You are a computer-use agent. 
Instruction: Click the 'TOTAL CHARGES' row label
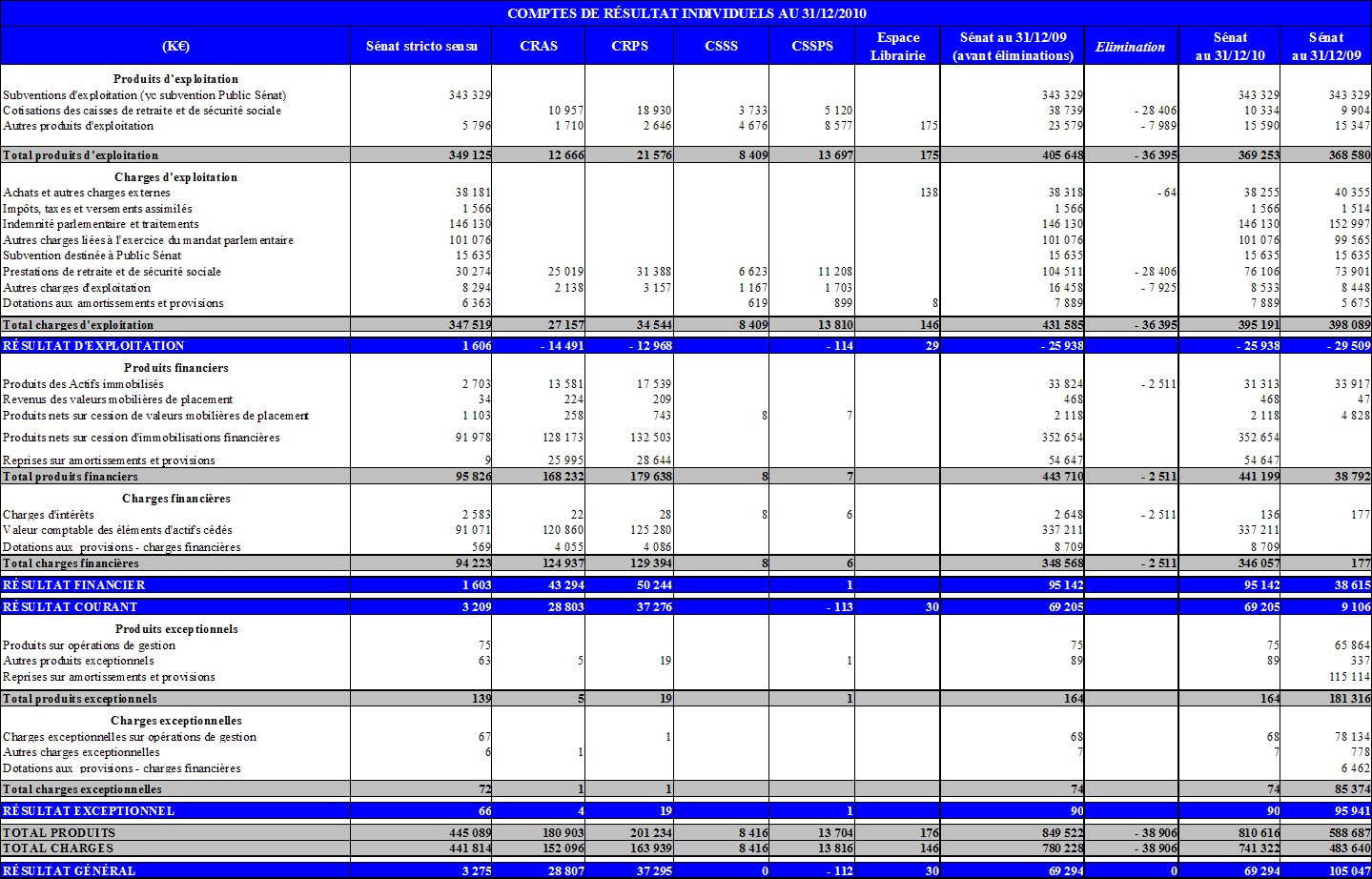coord(58,848)
